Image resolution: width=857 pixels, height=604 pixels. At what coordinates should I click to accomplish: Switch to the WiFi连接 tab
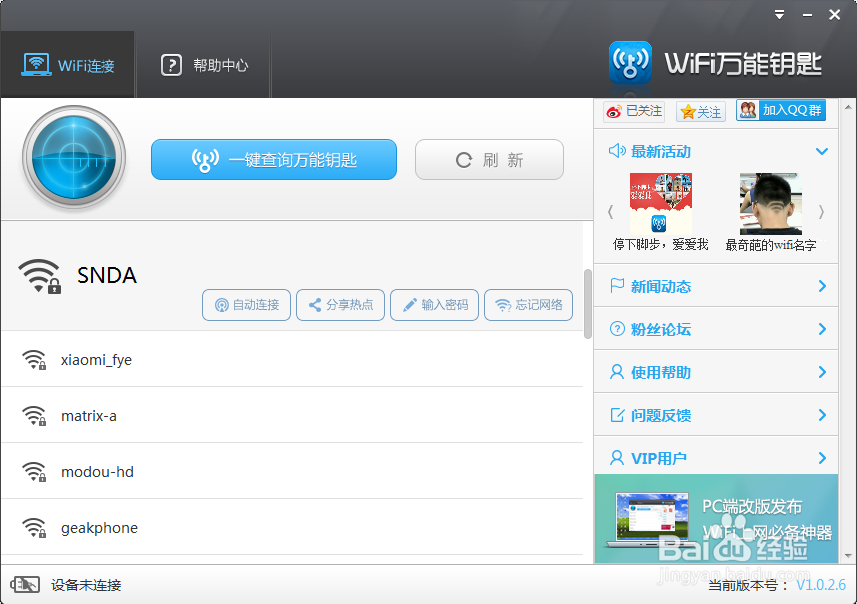click(x=67, y=65)
